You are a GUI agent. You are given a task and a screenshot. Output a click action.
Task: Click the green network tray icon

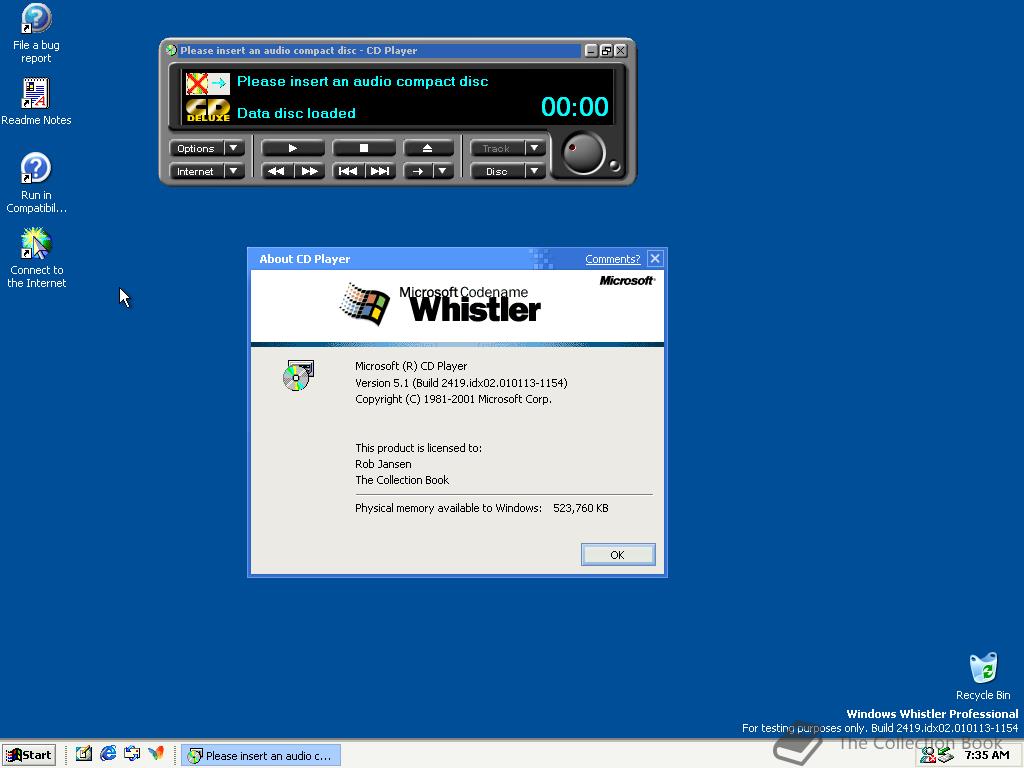click(945, 756)
